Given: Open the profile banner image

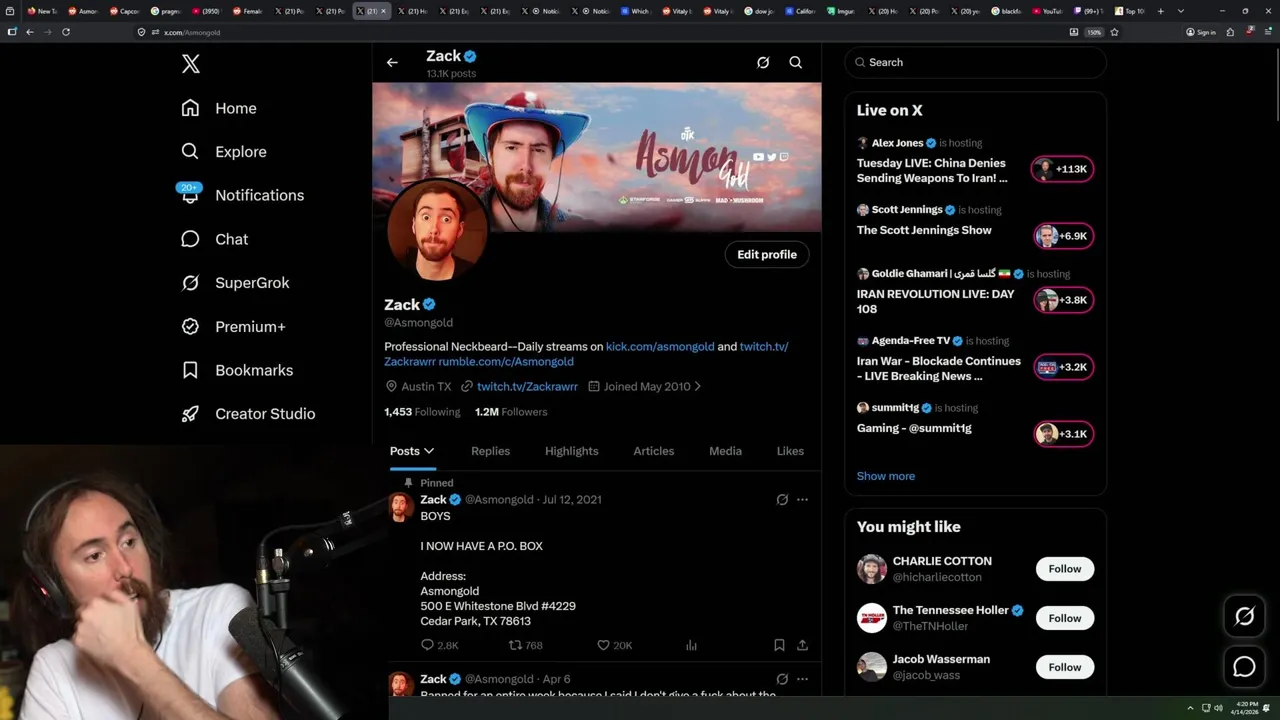Looking at the screenshot, I should 597,157.
